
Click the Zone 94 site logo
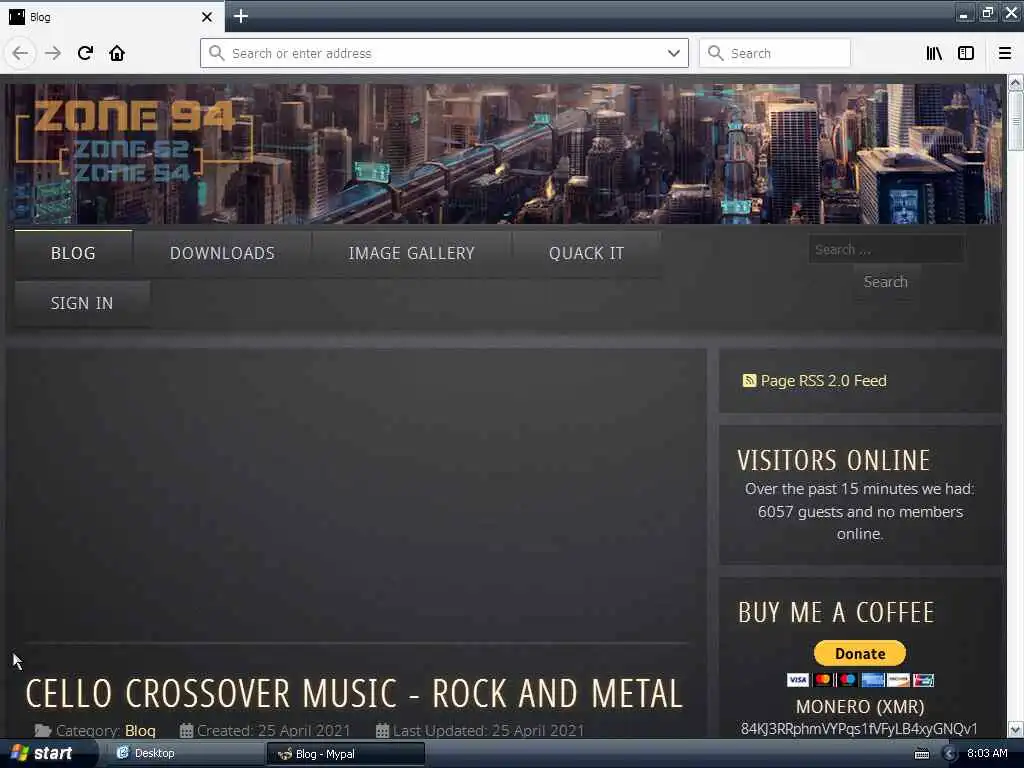tap(134, 140)
